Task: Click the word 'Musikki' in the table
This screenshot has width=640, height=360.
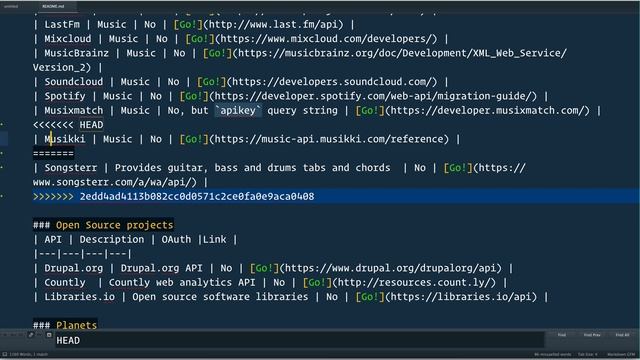Action: pos(65,139)
